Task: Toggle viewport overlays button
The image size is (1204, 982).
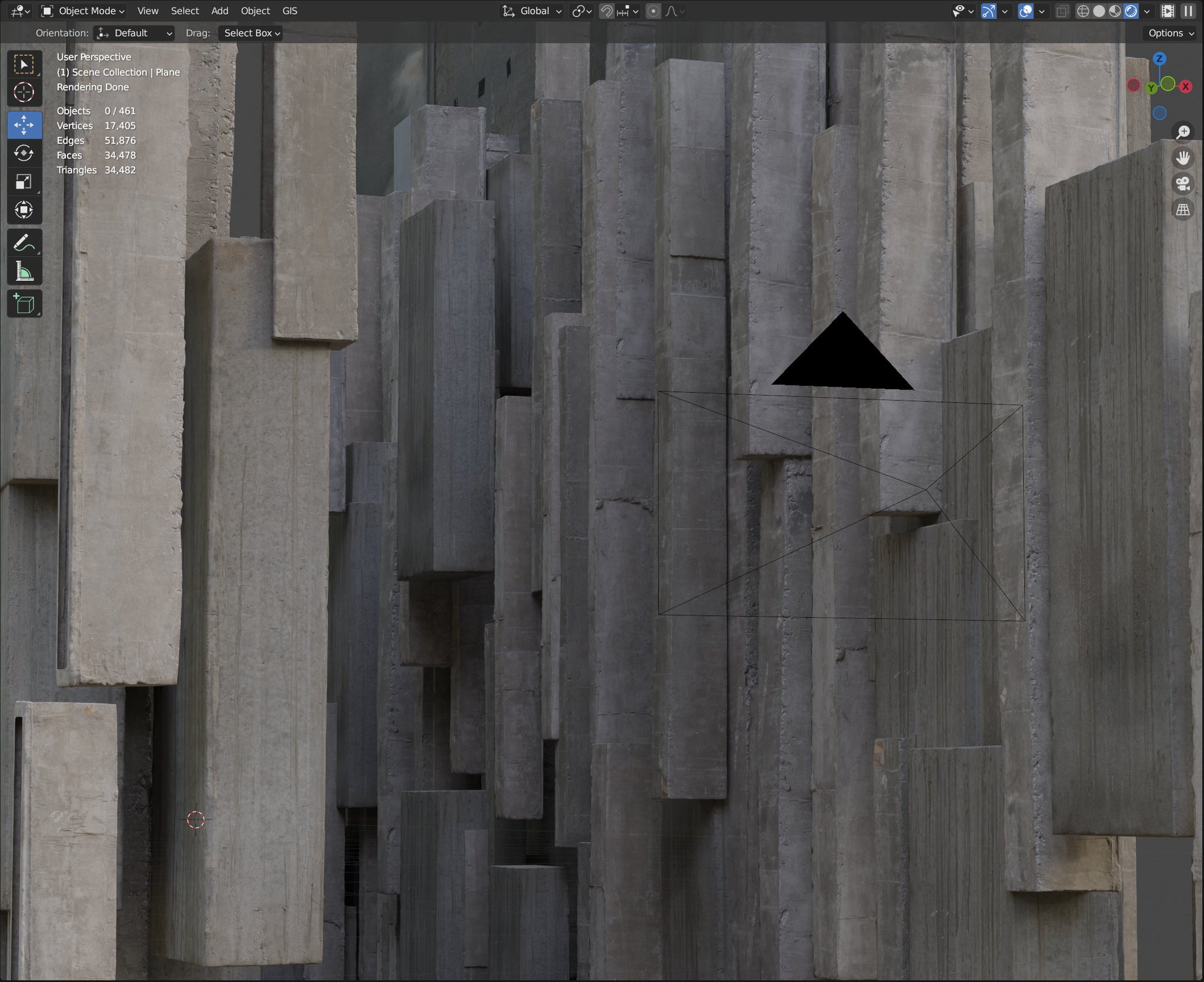Action: [x=1026, y=11]
